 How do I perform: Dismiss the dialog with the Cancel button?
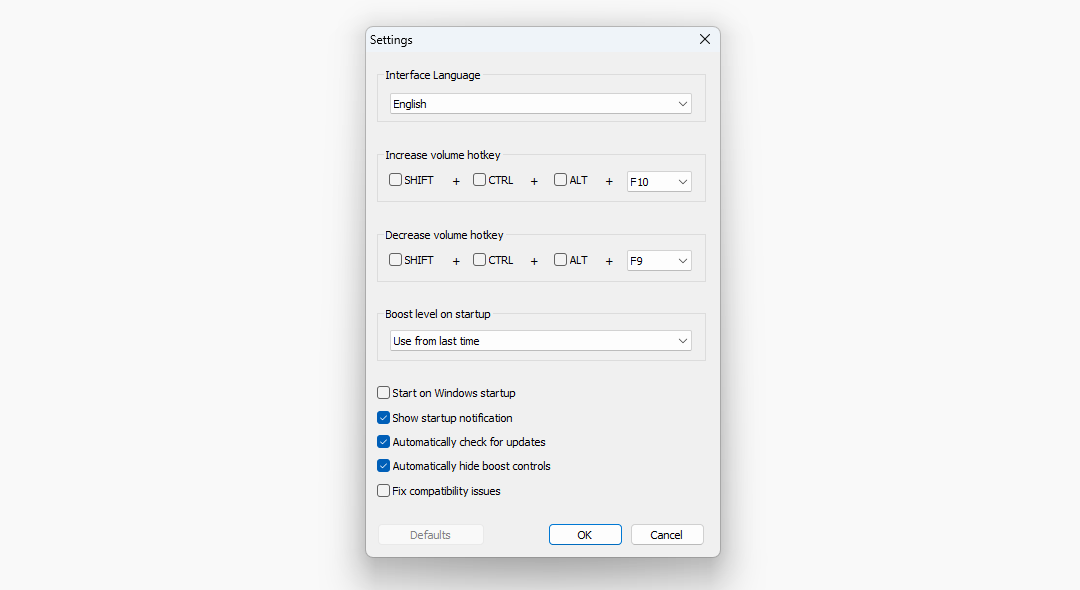pos(666,534)
